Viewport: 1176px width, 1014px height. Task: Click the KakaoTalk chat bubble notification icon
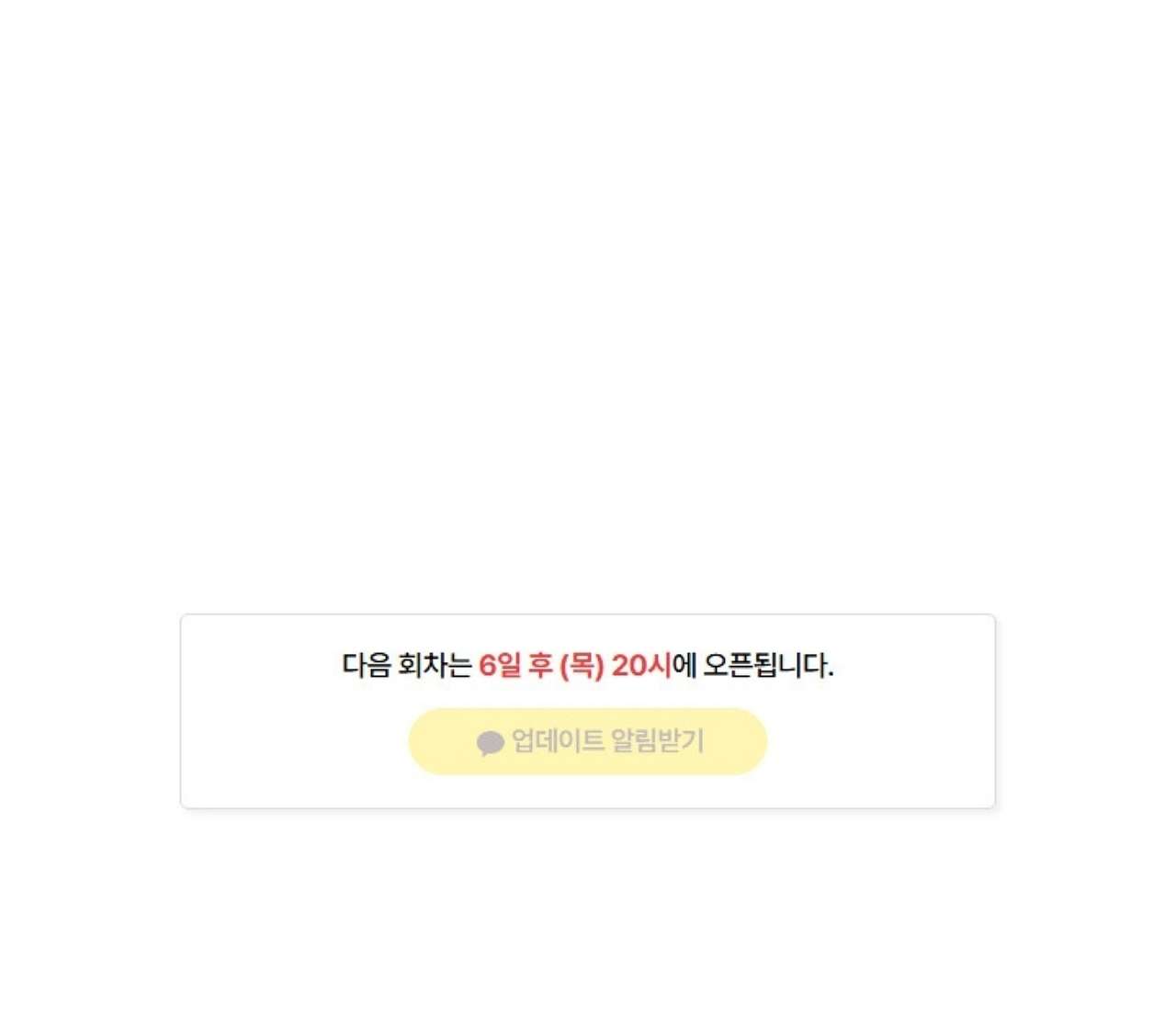[x=491, y=743]
